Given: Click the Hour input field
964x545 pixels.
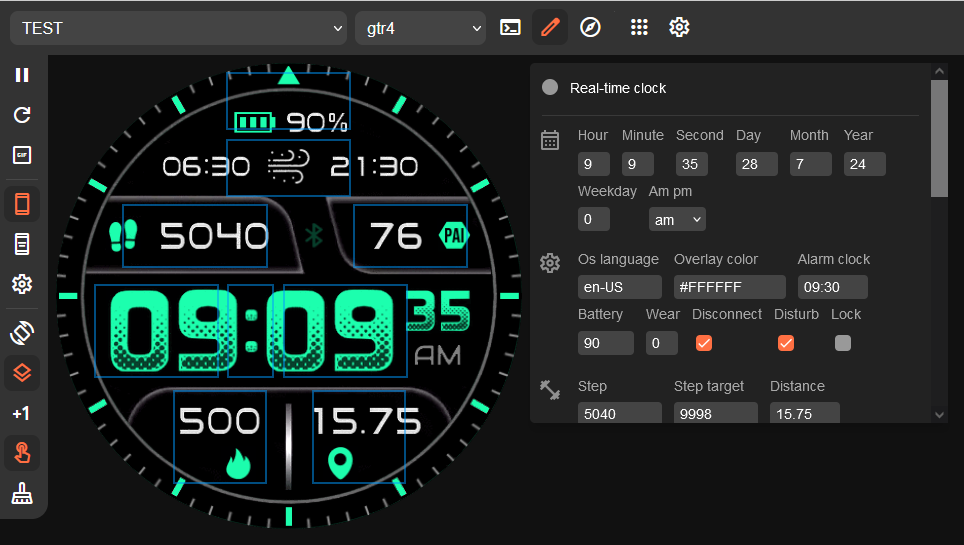Looking at the screenshot, I should (594, 164).
